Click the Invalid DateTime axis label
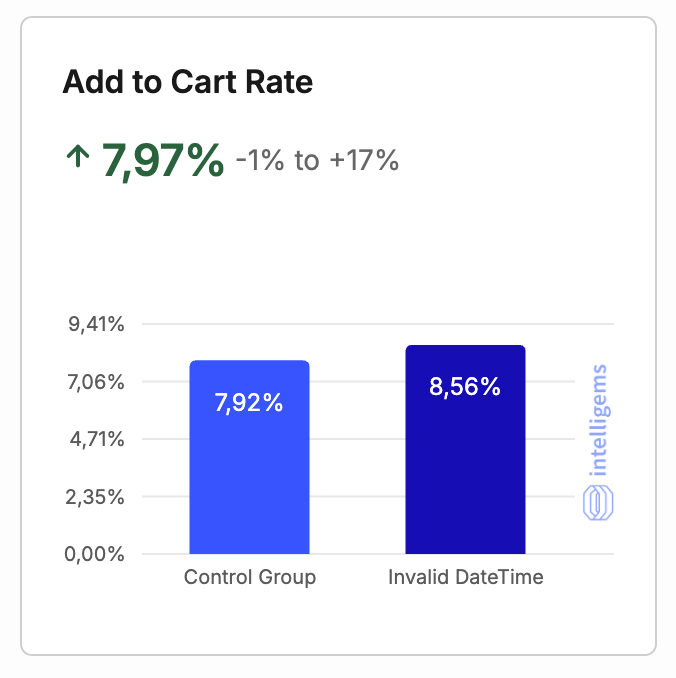The image size is (676, 678). pyautogui.click(x=466, y=578)
